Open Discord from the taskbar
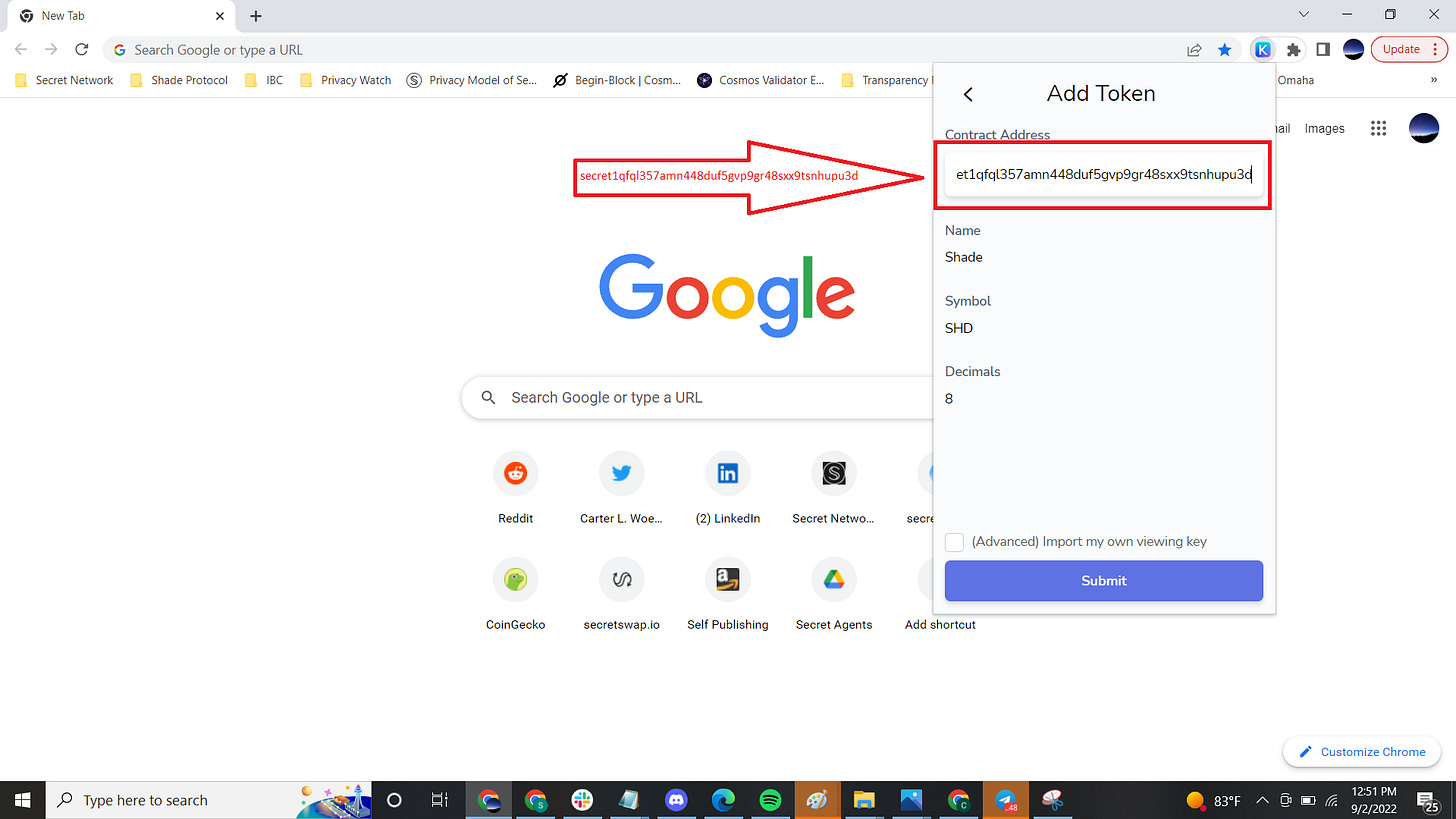This screenshot has height=819, width=1456. click(677, 800)
